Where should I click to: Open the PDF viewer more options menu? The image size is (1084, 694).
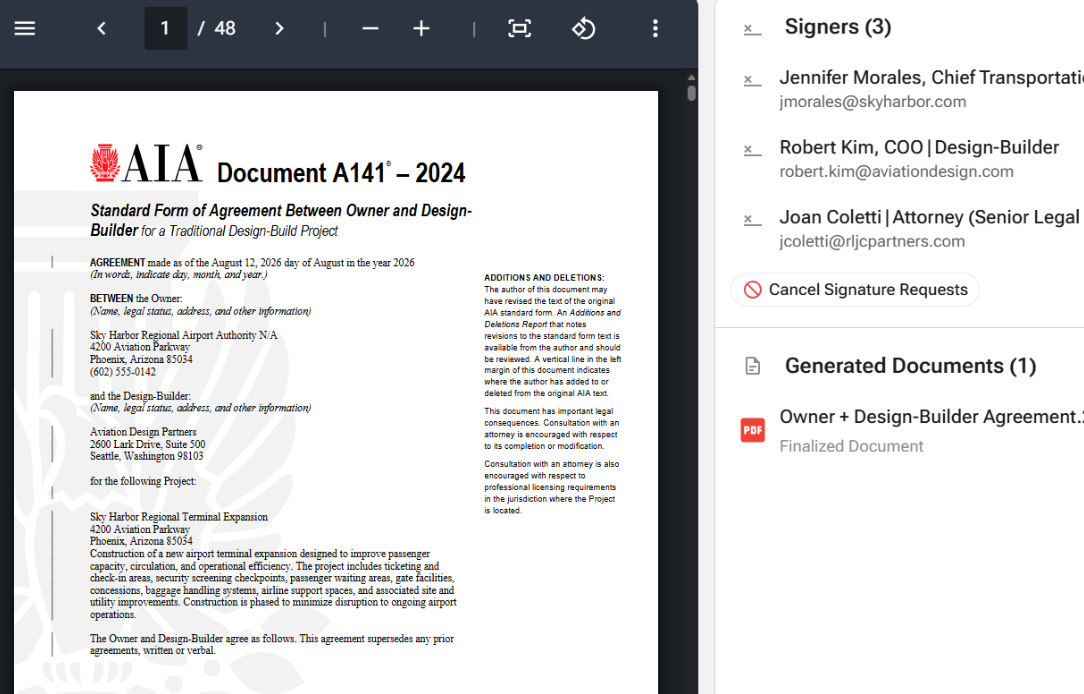[655, 28]
